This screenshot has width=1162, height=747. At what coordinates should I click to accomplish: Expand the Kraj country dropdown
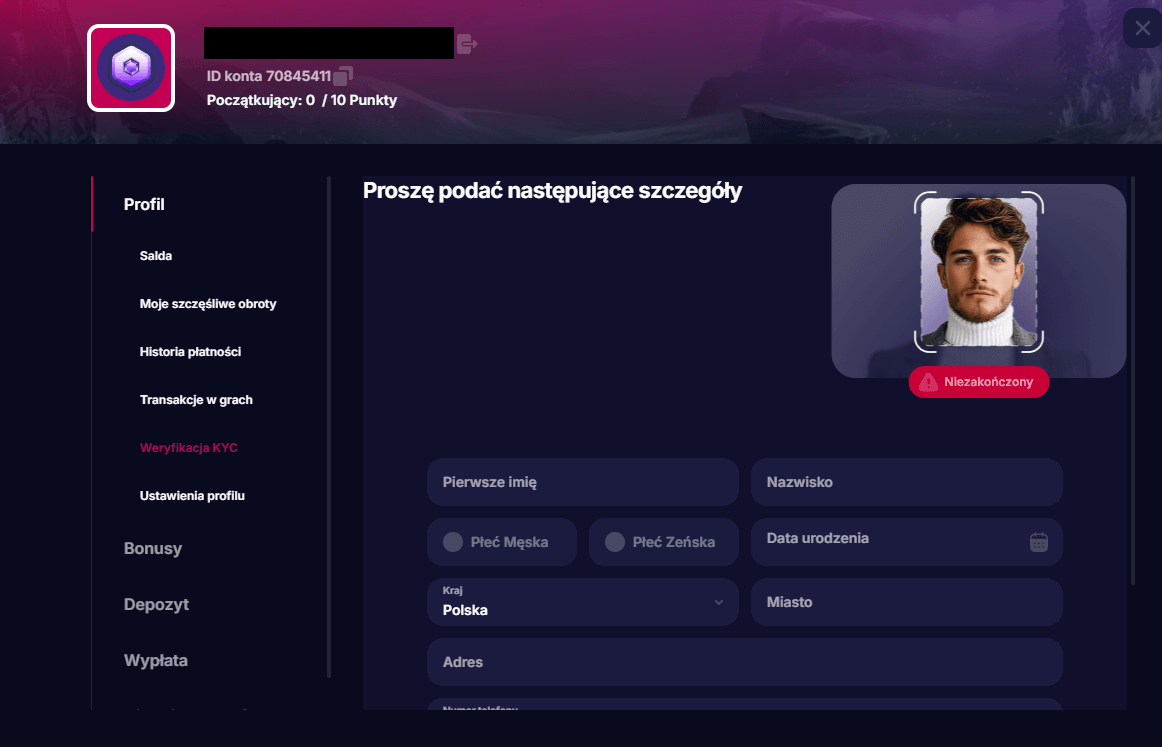[x=583, y=602]
